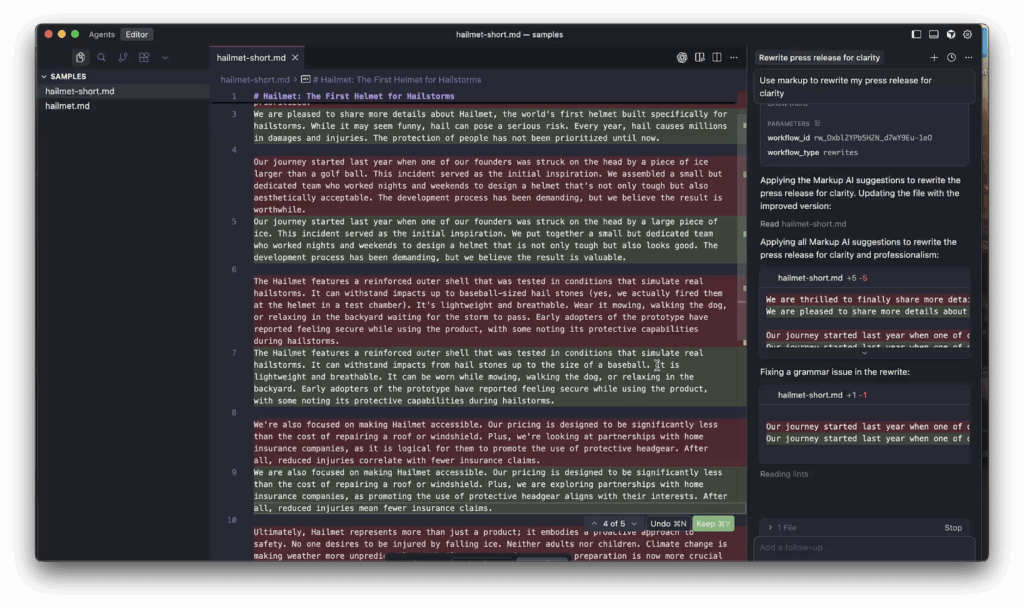
Task: Open project-wide search with the magnifier icon
Action: click(101, 57)
